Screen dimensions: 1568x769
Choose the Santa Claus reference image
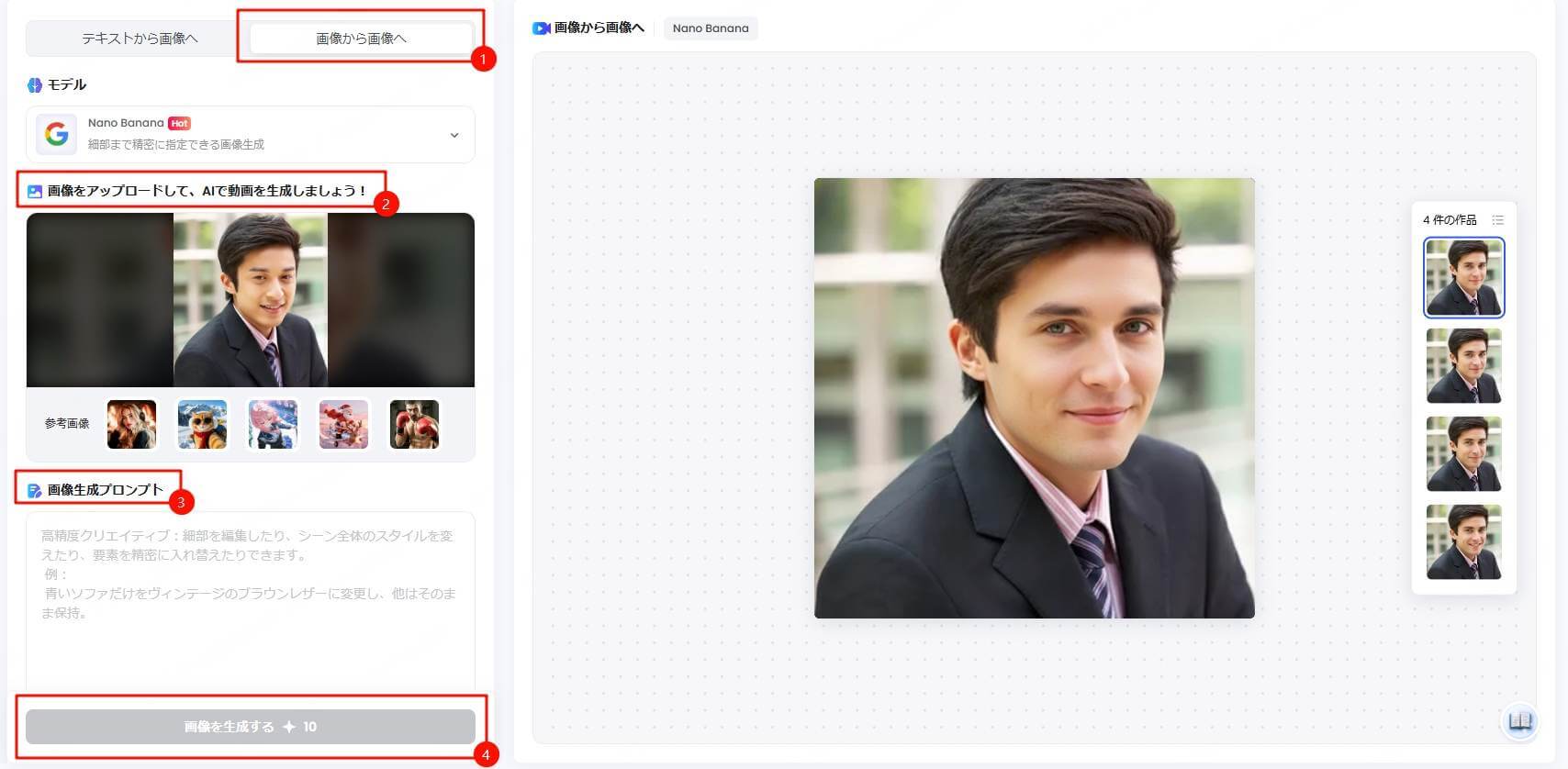click(x=343, y=424)
